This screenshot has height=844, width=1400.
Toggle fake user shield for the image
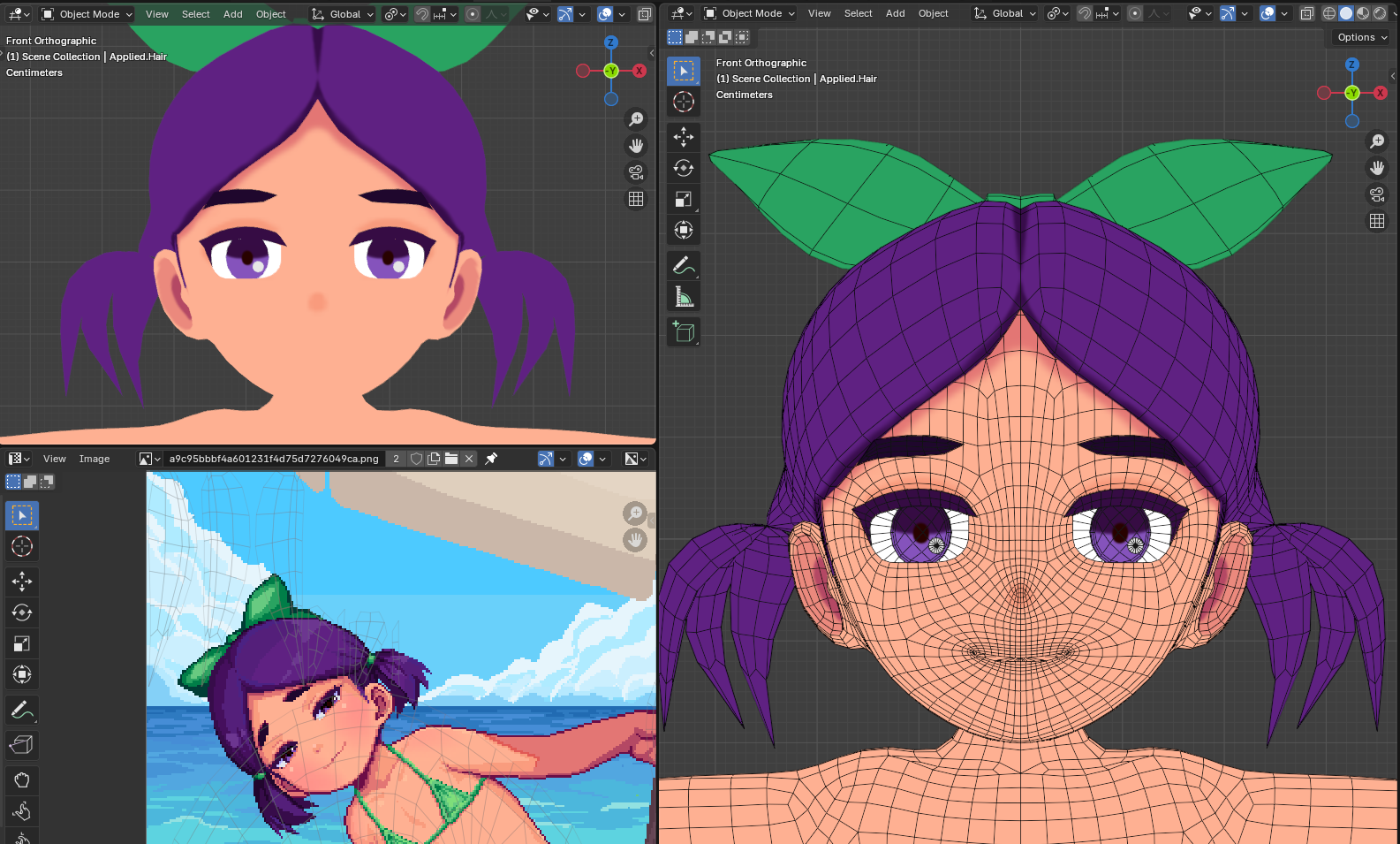[x=416, y=459]
